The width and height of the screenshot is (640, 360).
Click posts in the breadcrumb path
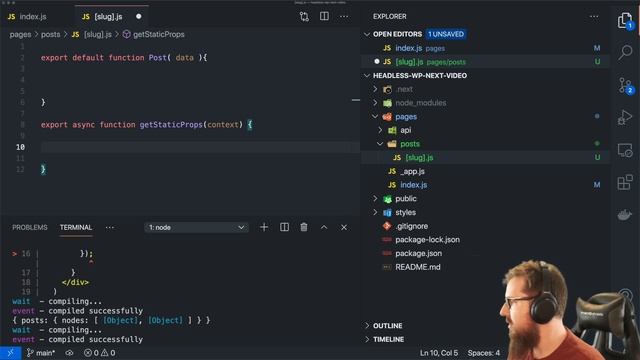(x=50, y=34)
